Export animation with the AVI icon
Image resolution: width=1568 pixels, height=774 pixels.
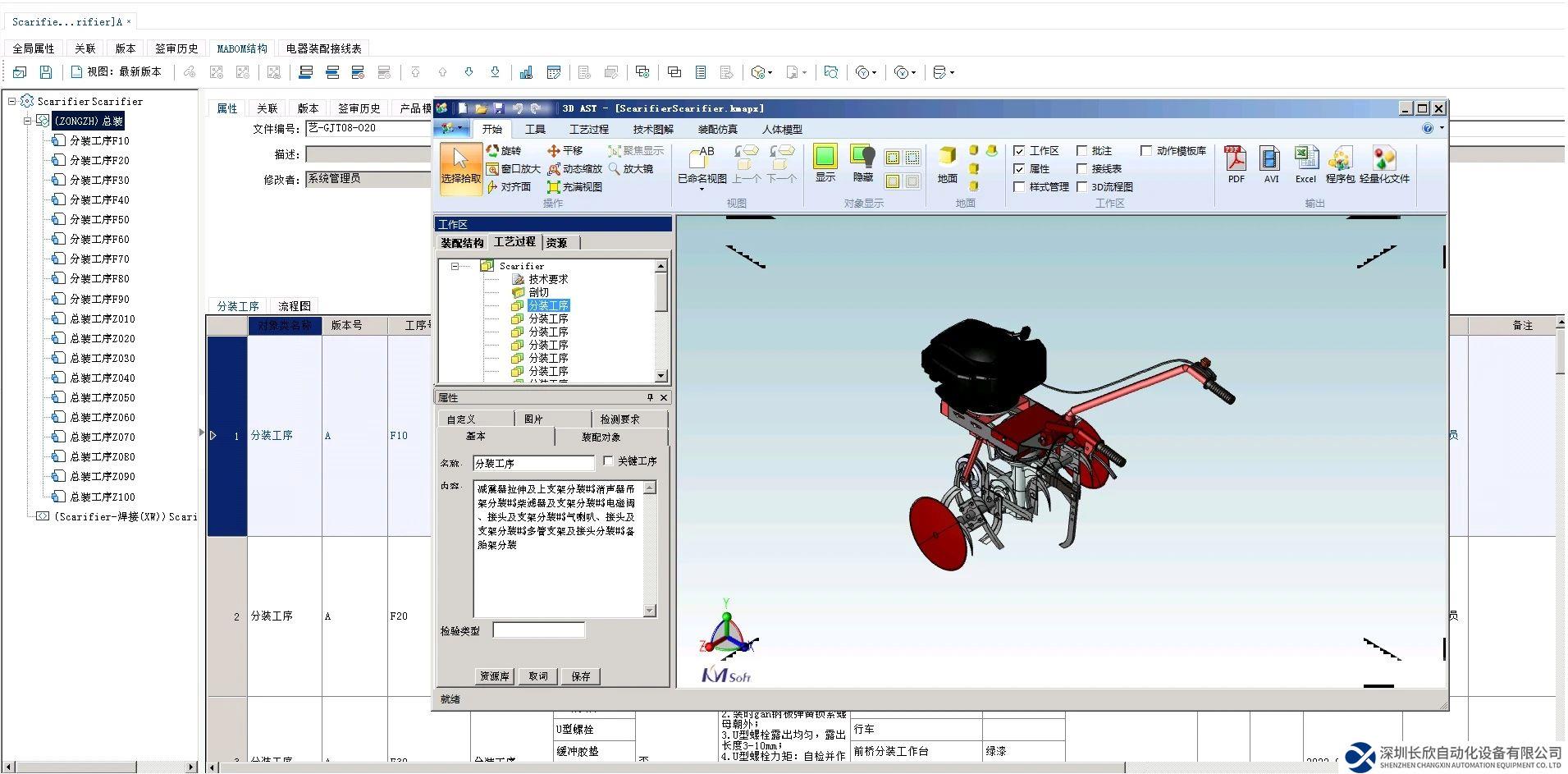tap(1270, 163)
